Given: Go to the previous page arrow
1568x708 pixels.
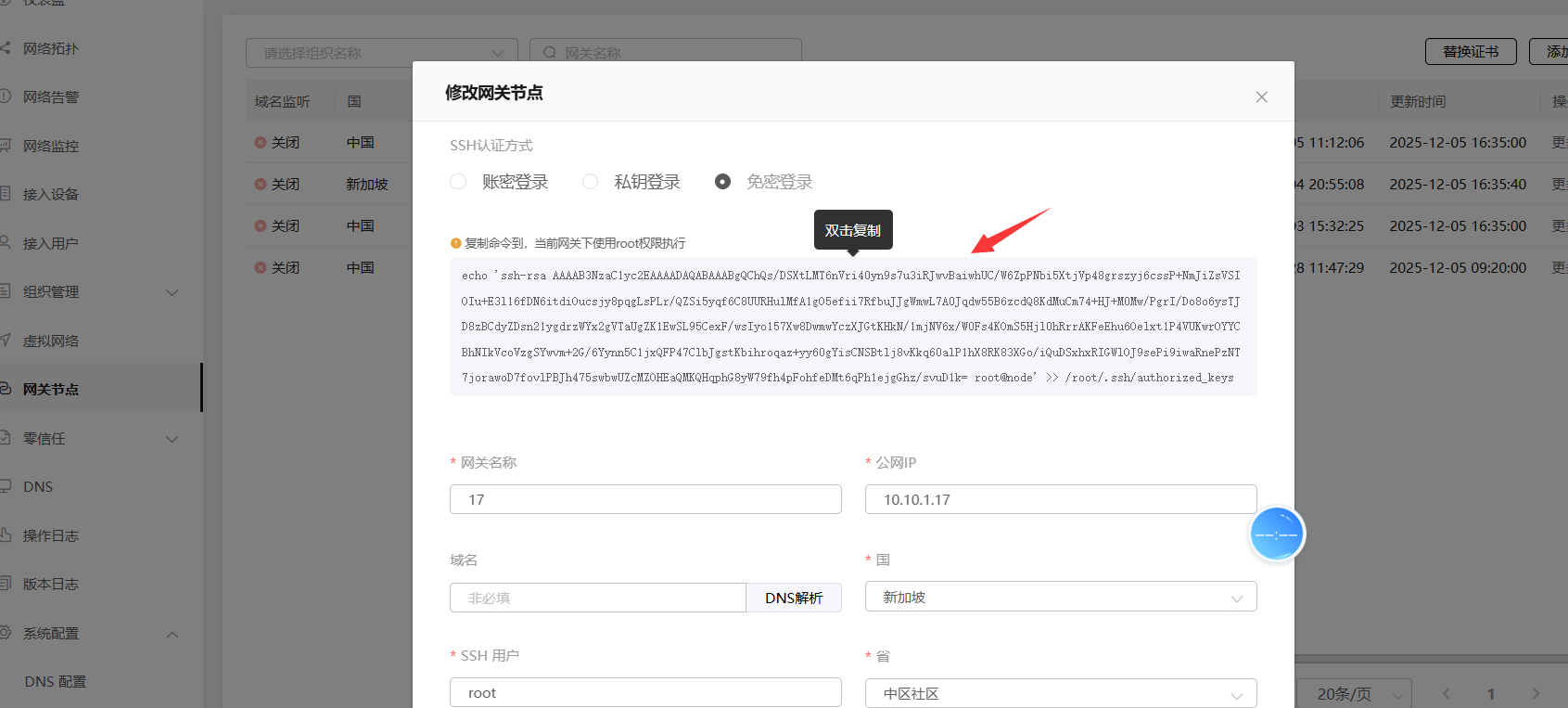Looking at the screenshot, I should 1446,693.
